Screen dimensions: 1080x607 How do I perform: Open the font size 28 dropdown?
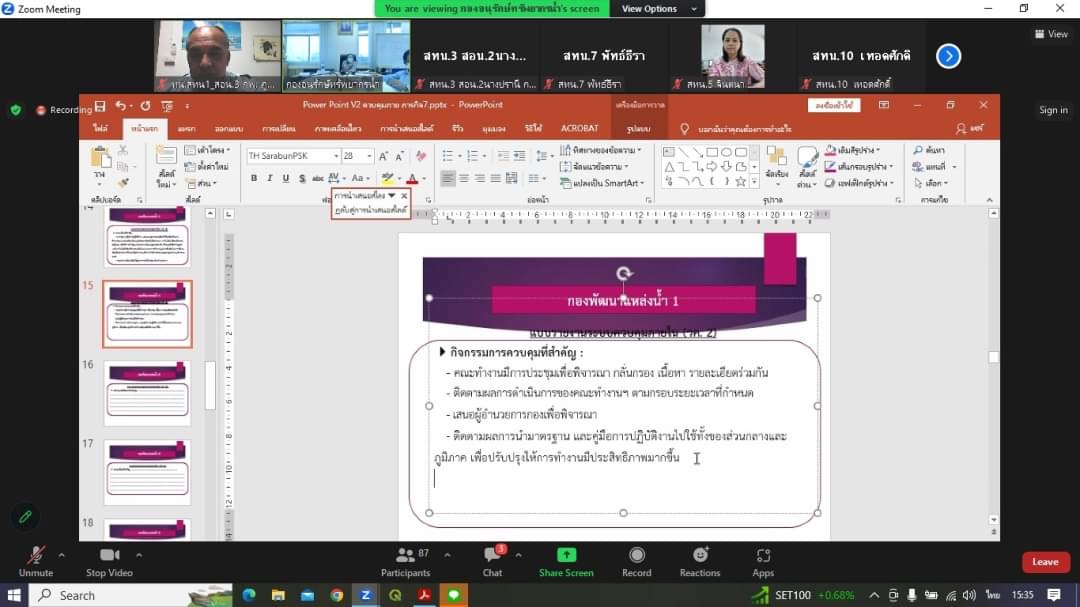click(x=369, y=156)
